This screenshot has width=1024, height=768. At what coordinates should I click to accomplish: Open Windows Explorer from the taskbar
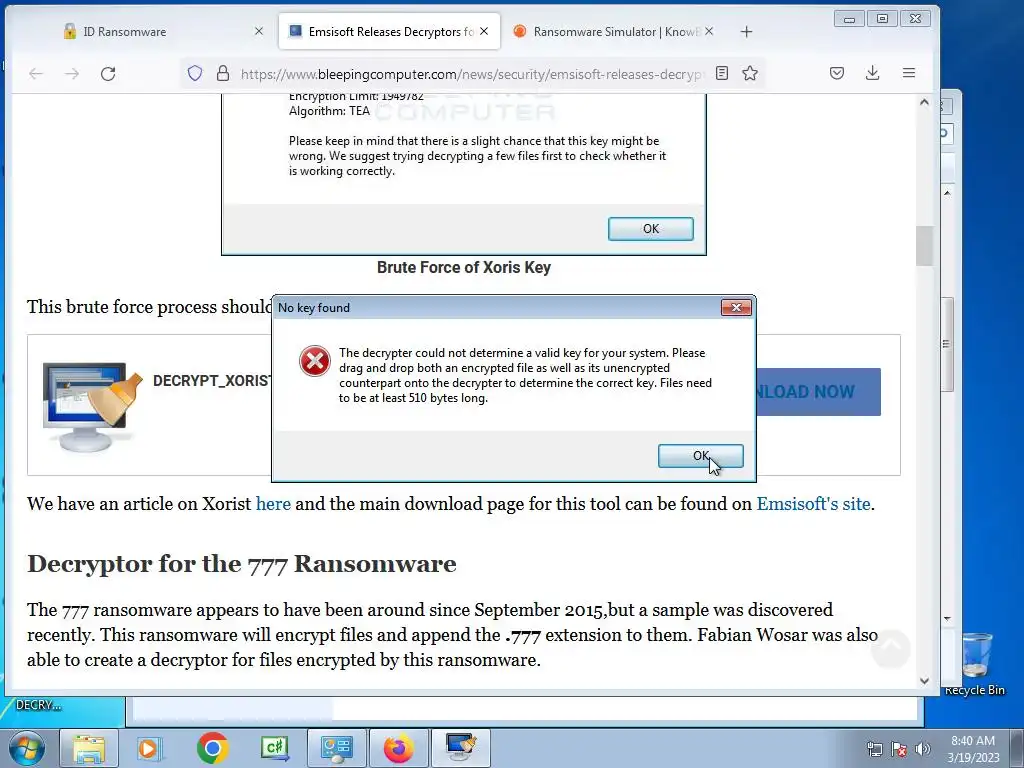click(89, 748)
